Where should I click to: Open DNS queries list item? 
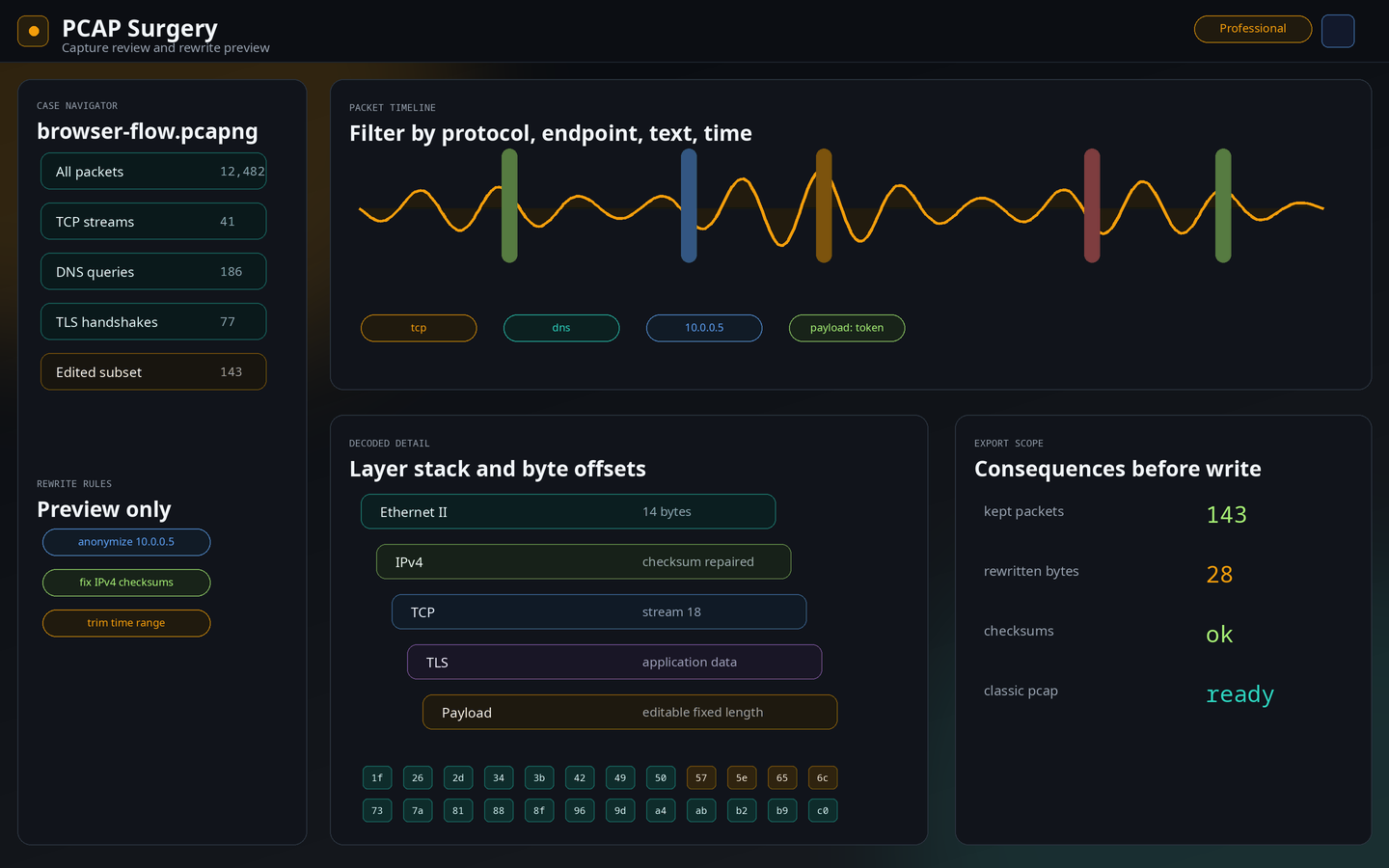153,272
